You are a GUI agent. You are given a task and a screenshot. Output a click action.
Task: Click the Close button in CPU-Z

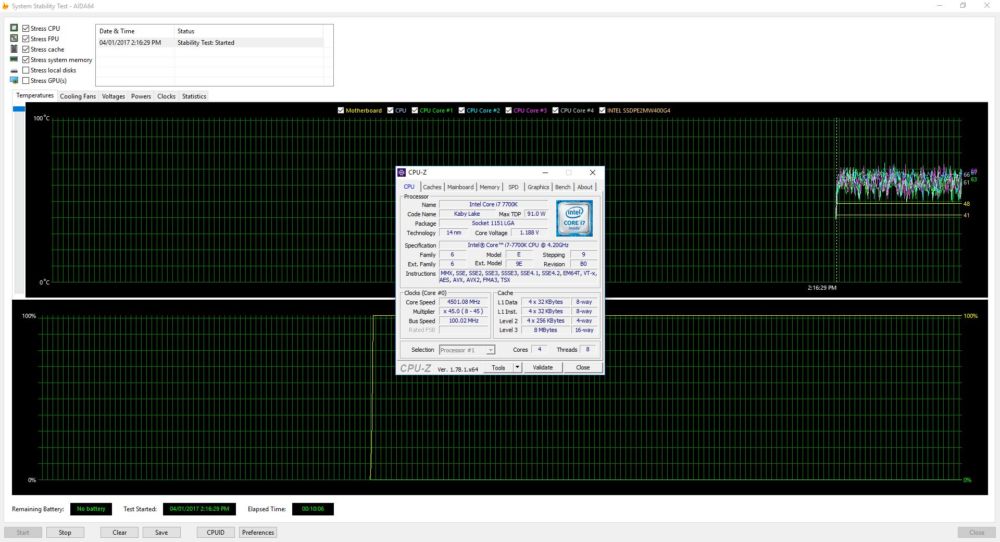583,367
